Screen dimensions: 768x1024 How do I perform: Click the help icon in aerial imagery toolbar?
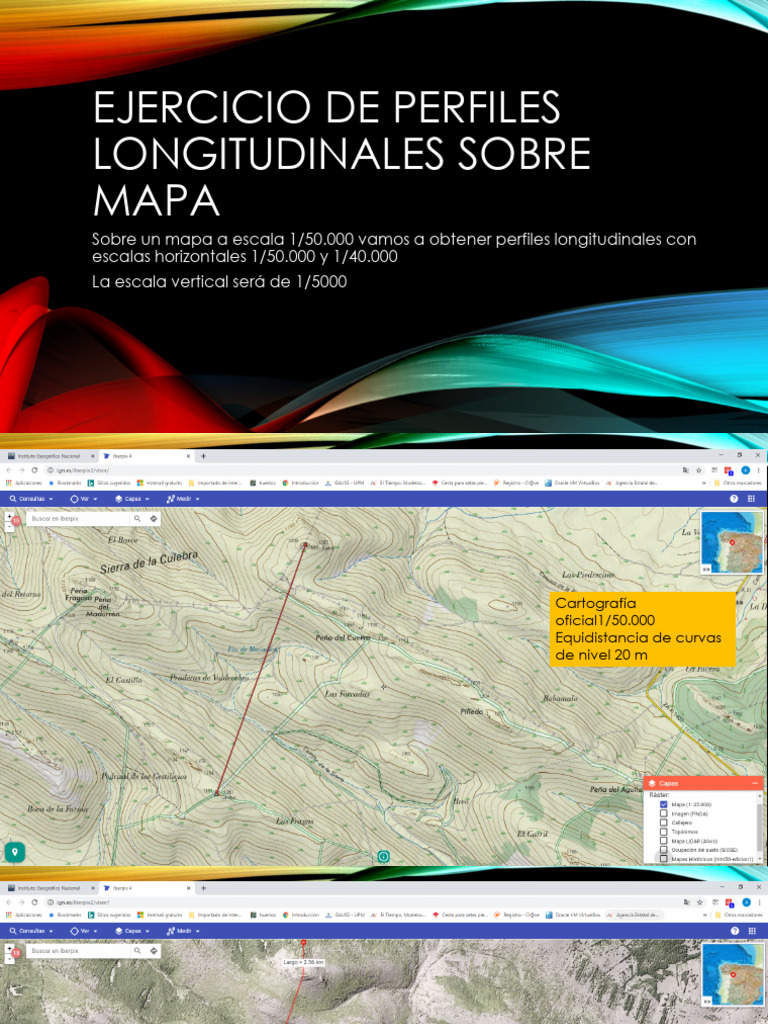pos(735,931)
